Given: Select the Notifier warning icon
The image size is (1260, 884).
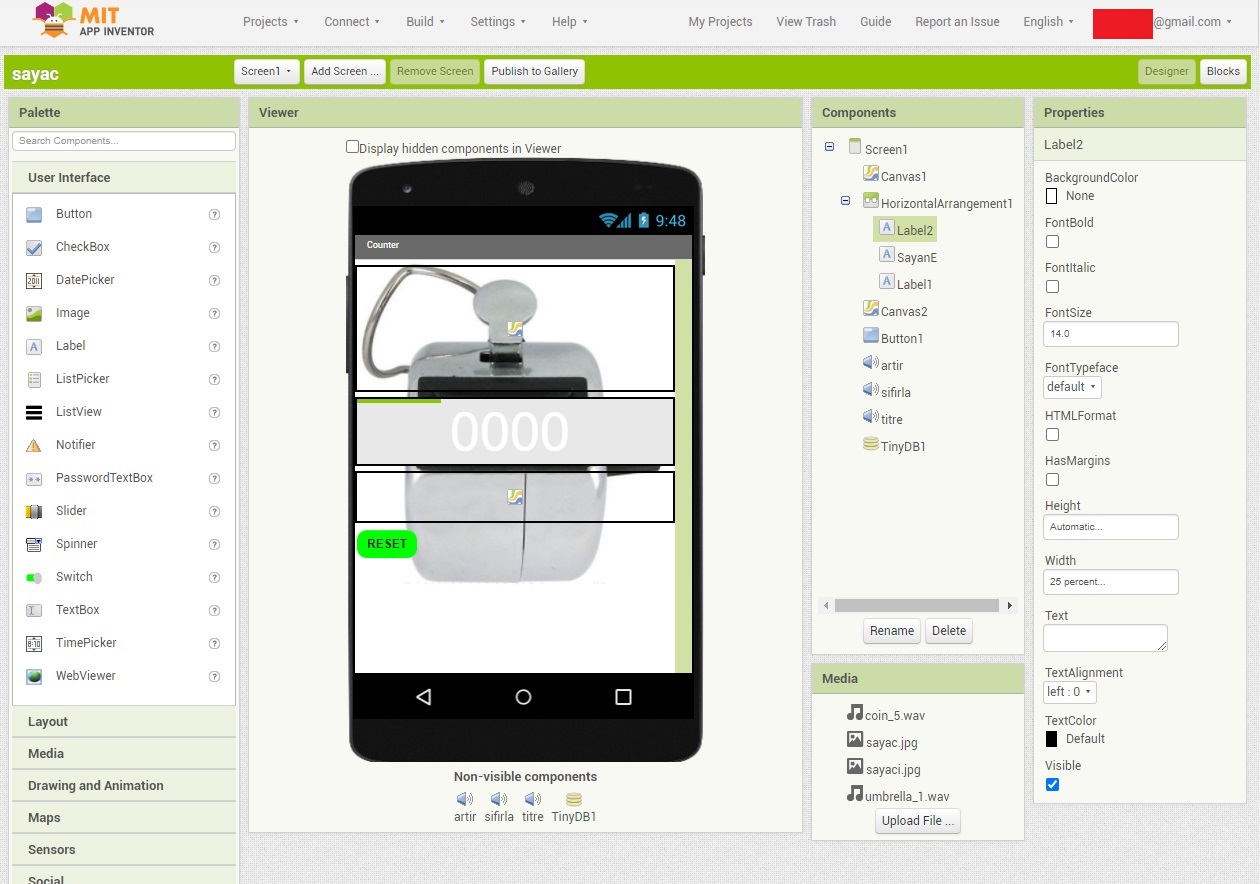Looking at the screenshot, I should pos(34,445).
